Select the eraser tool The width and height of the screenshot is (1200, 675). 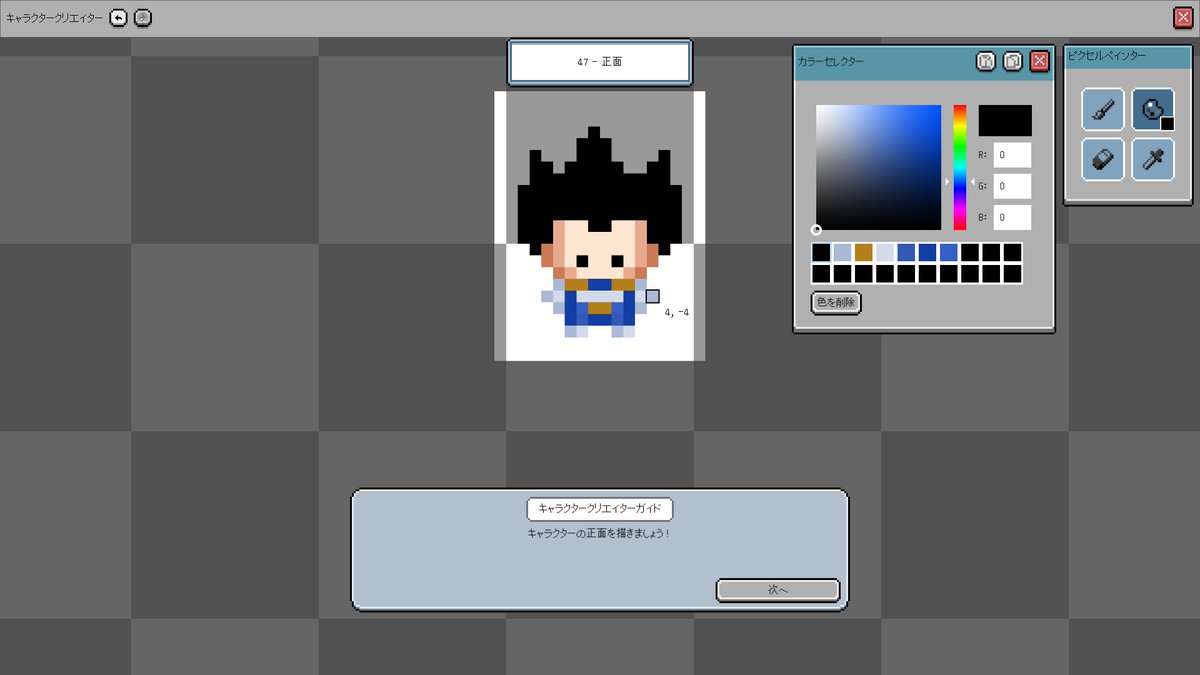tap(1103, 159)
